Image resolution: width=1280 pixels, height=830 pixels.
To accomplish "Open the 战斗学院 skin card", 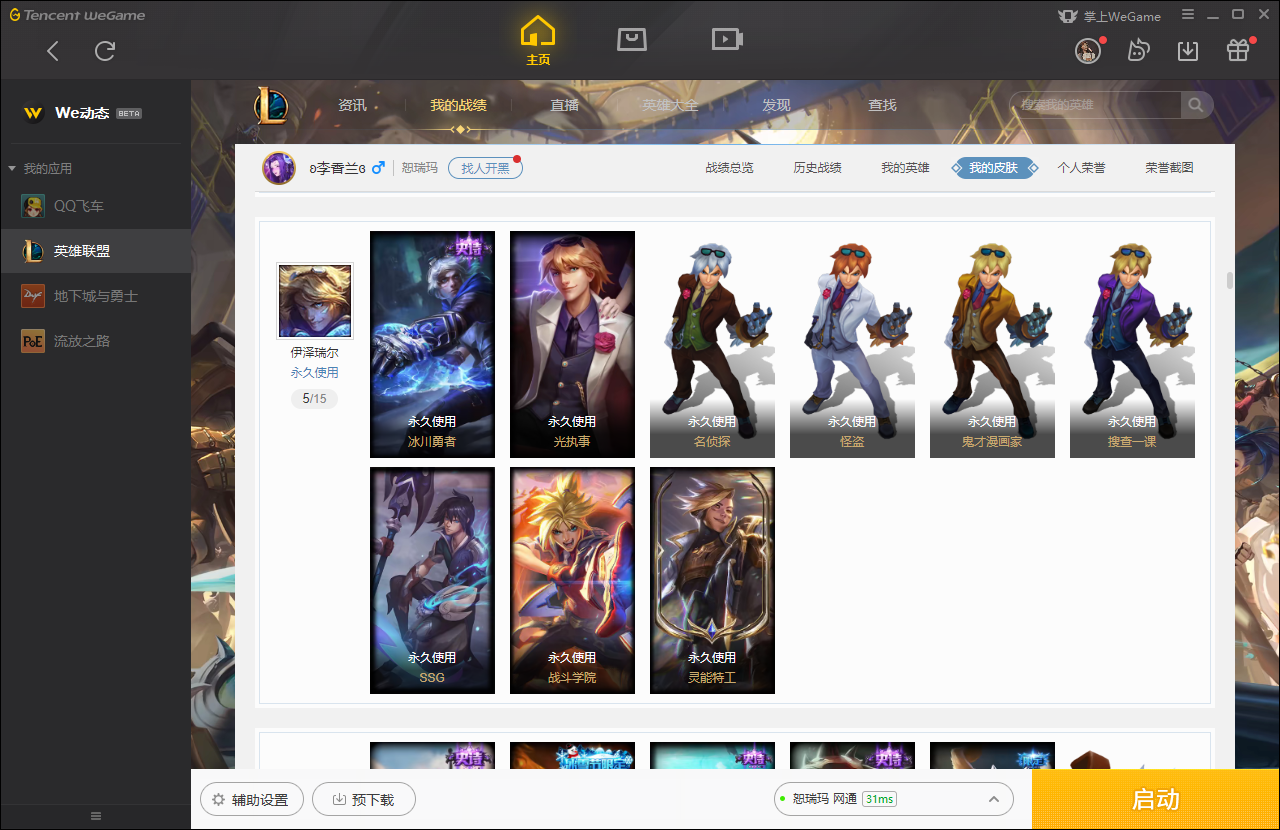I will [572, 580].
